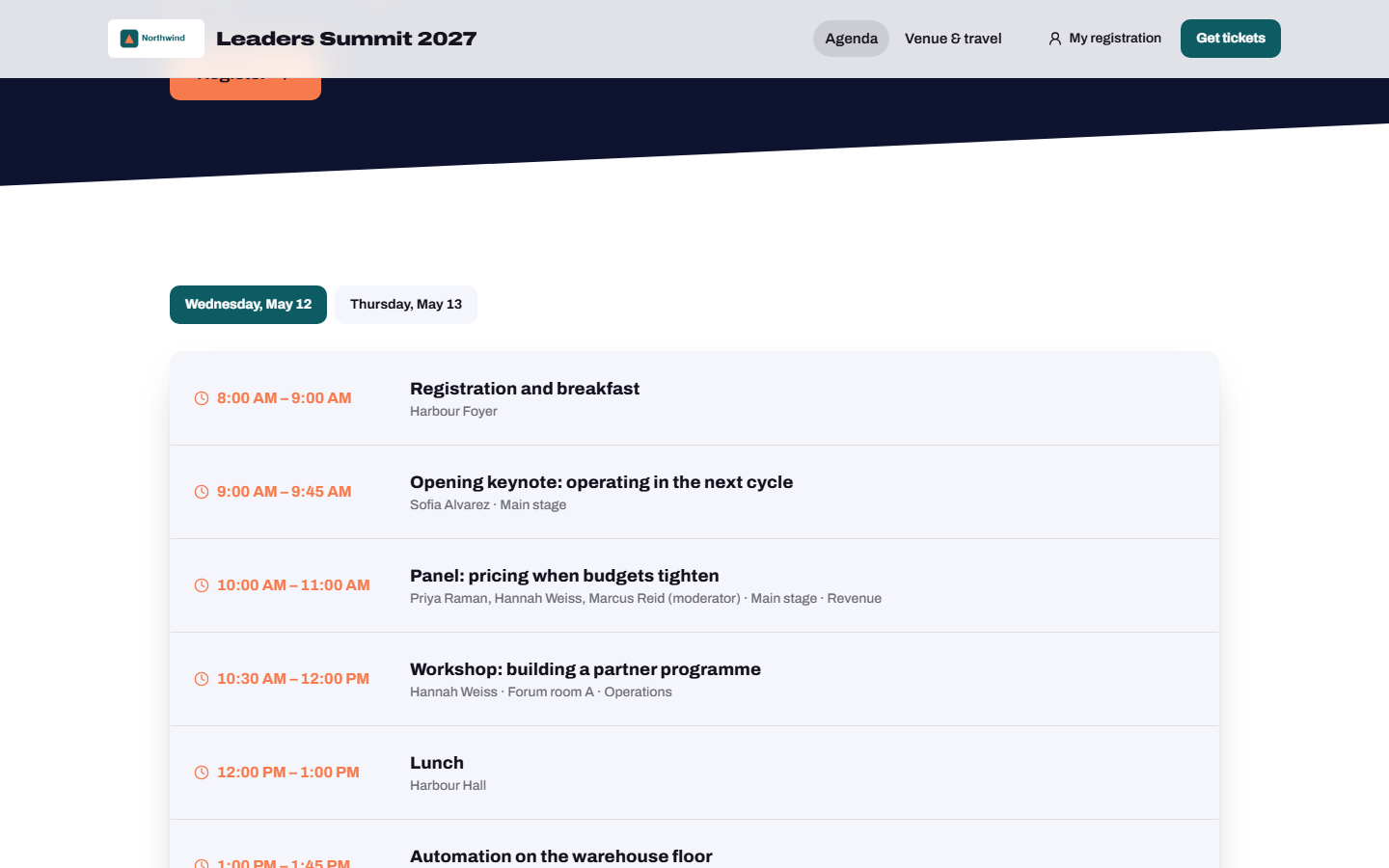Click the Northwind logo

coord(155,39)
